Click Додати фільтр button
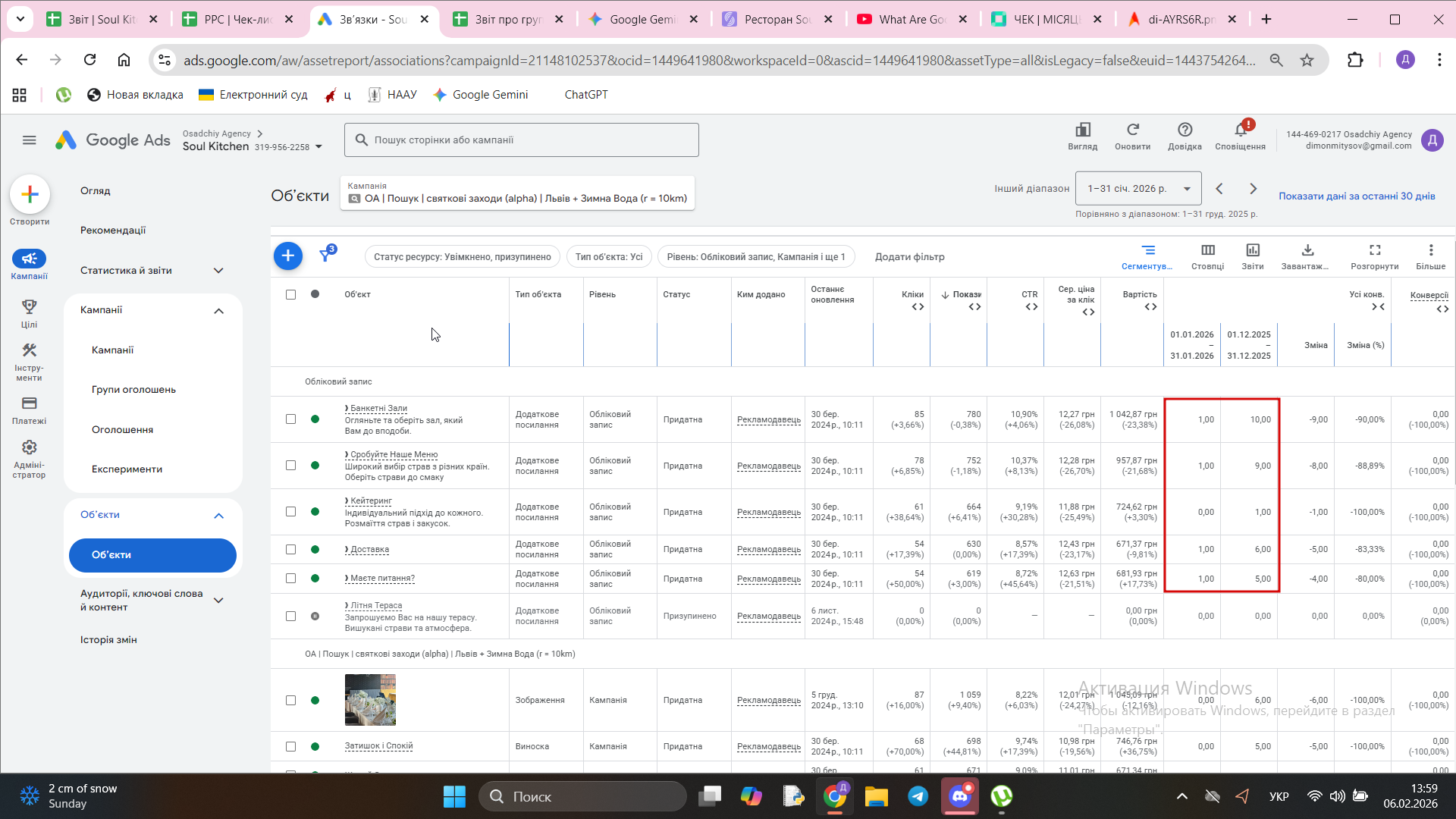This screenshot has height=819, width=1456. click(909, 257)
